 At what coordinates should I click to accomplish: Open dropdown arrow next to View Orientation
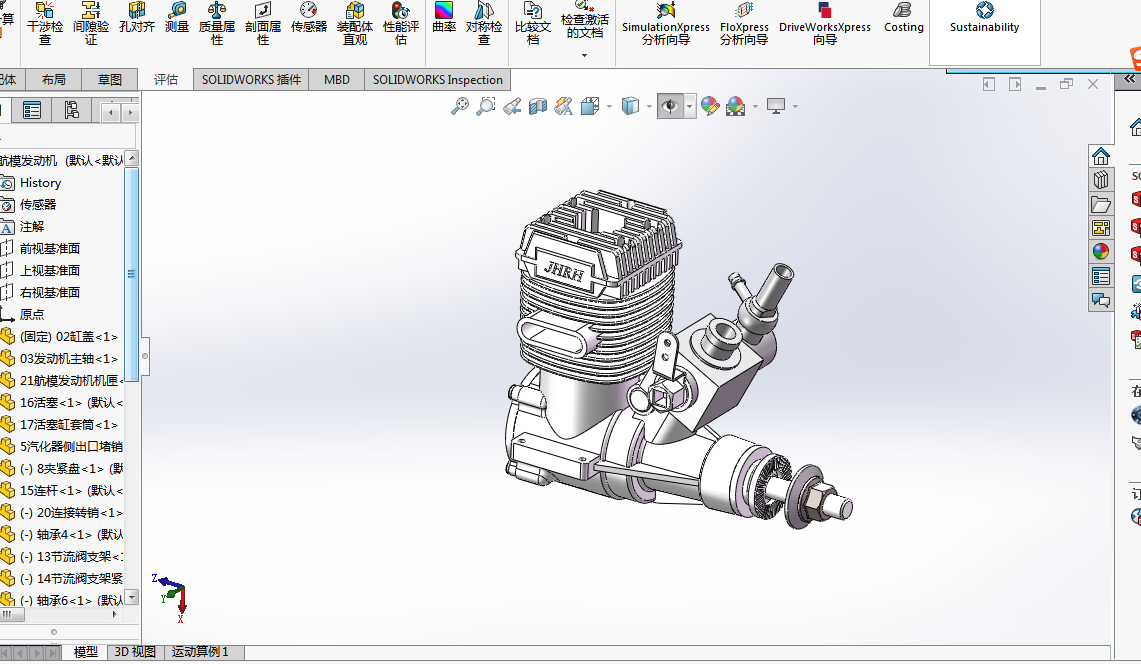pos(609,107)
